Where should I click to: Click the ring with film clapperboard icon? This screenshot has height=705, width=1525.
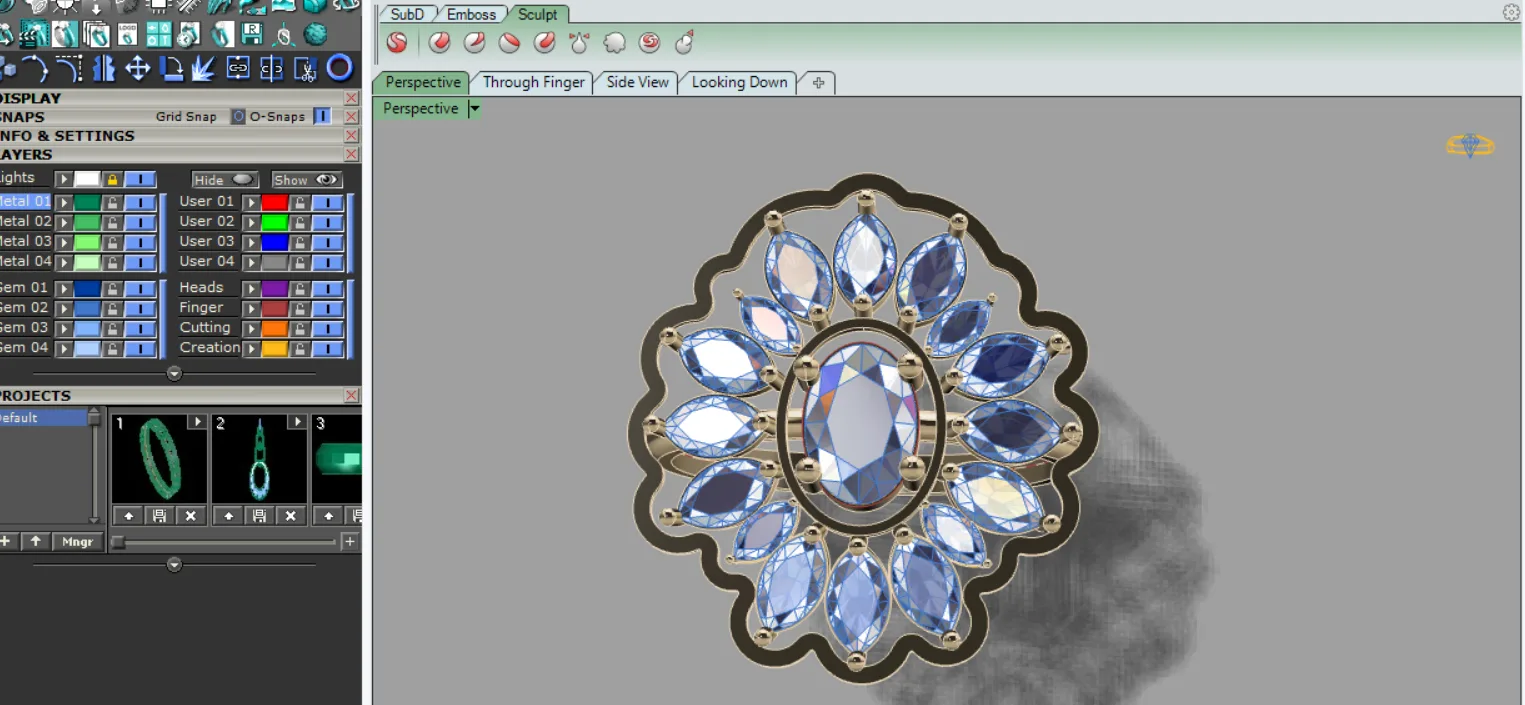click(35, 35)
